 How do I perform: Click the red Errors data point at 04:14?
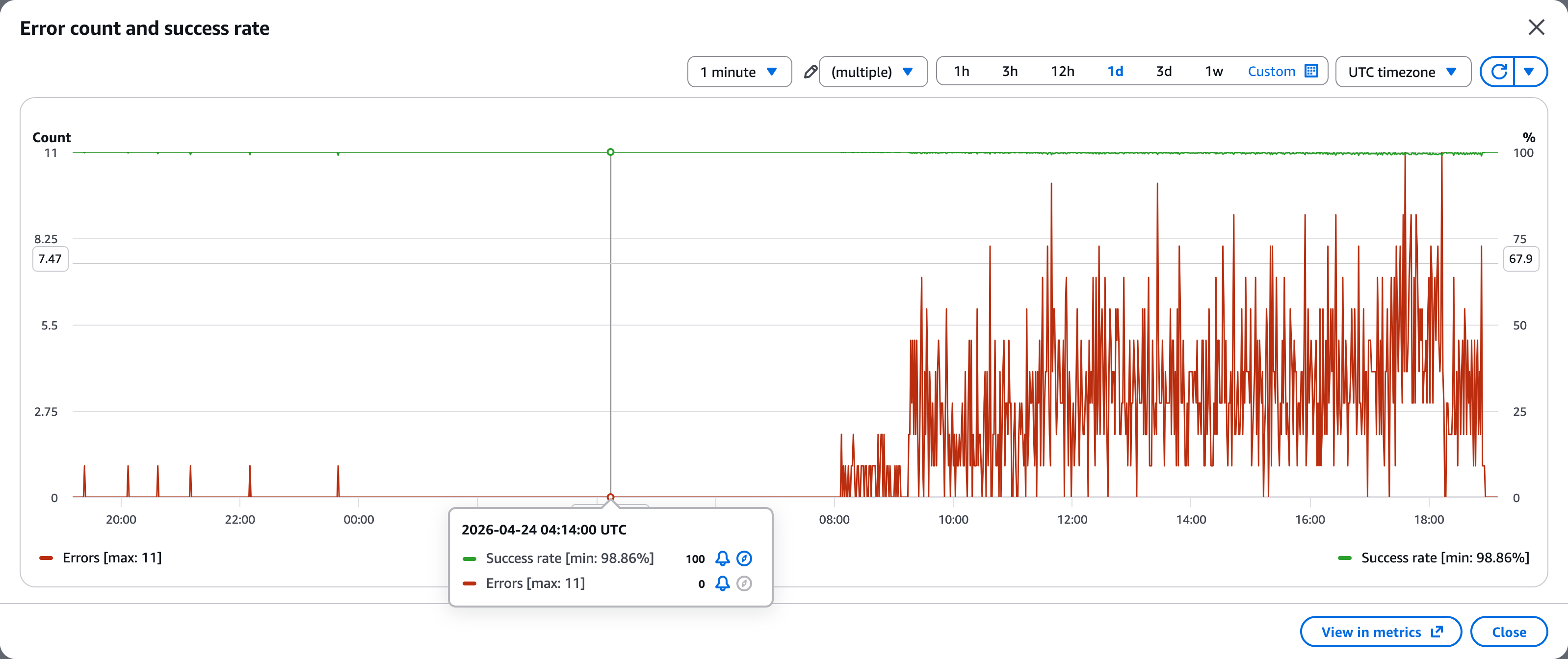click(x=610, y=497)
